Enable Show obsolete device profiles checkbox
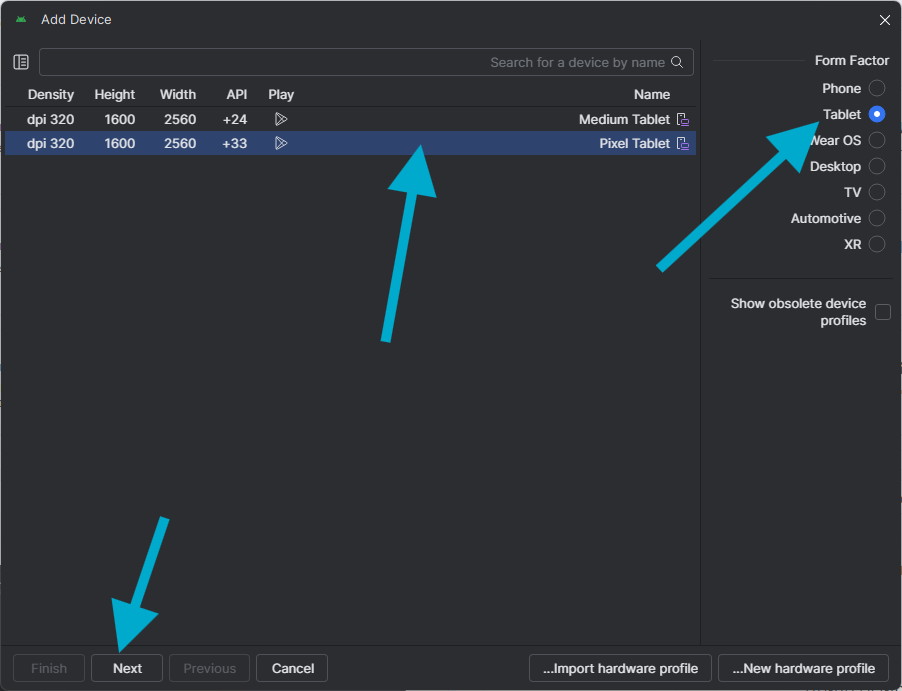 (883, 312)
